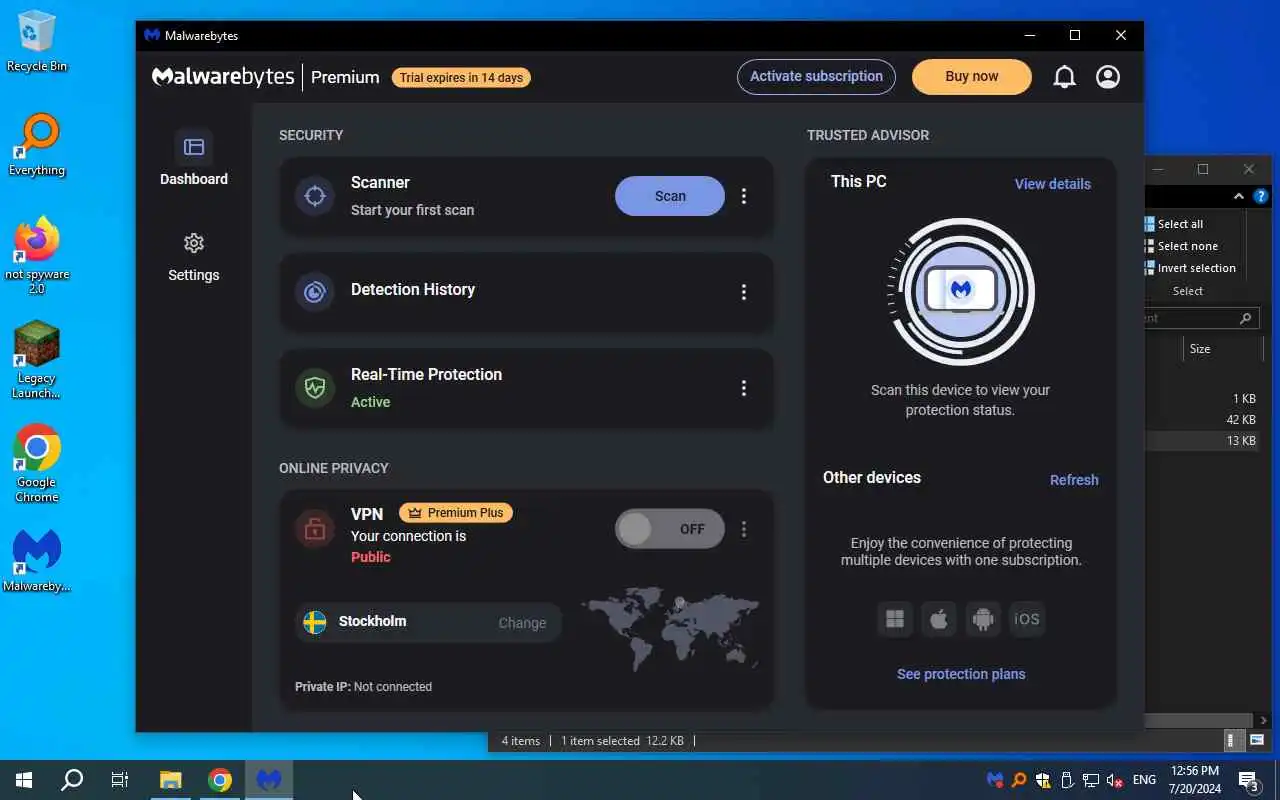This screenshot has height=800, width=1280.
Task: Select the 1 KB file row
Action: click(x=1204, y=399)
